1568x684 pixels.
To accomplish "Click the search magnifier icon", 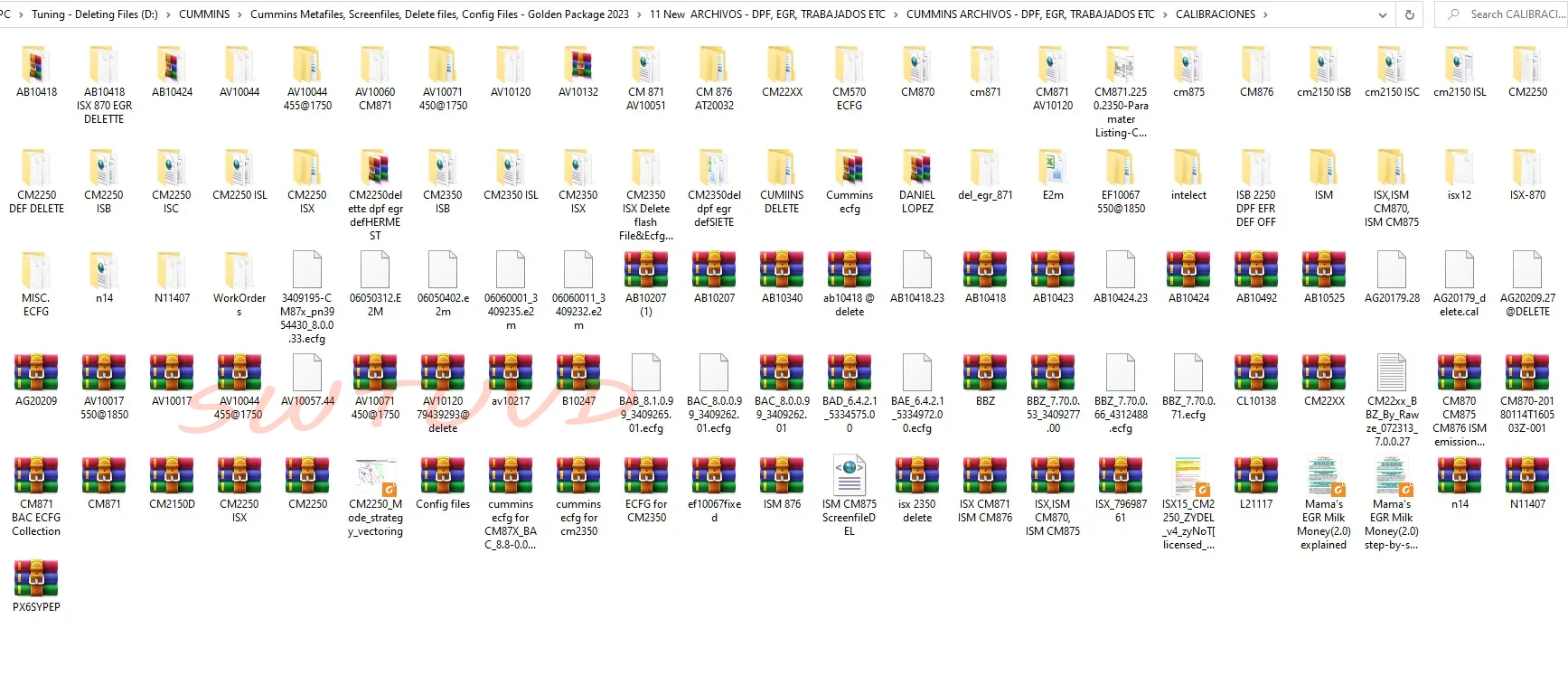I will 1453,14.
